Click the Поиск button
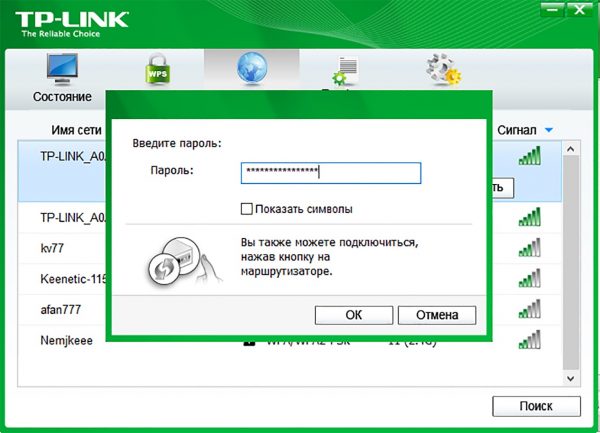Viewport: 600px width, 433px height. [x=536, y=406]
